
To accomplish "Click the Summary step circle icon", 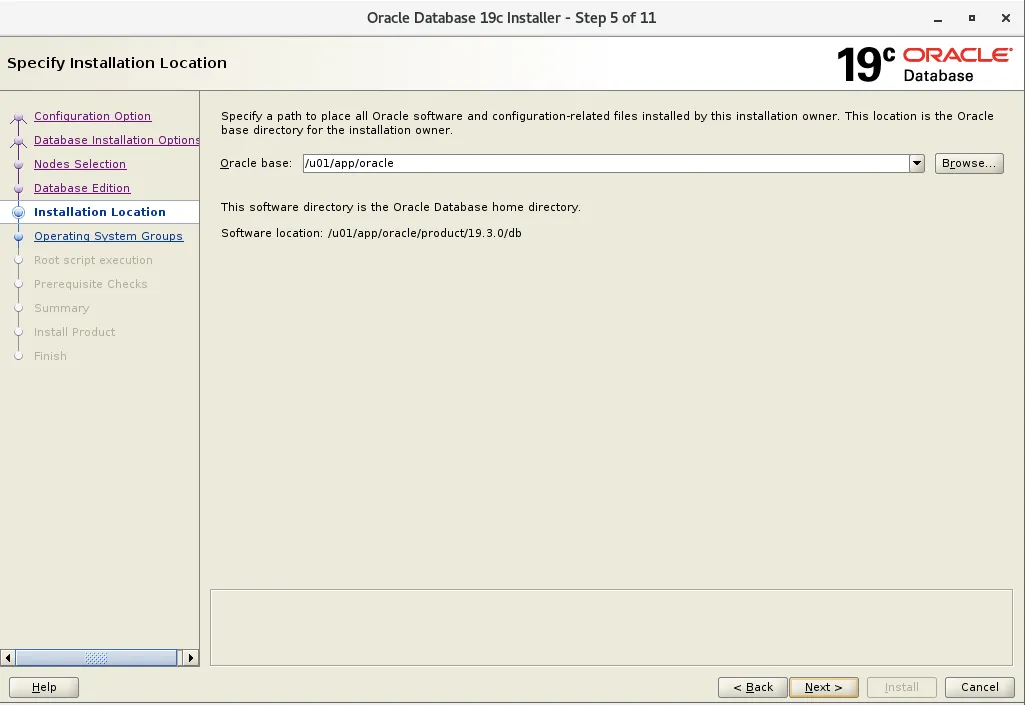I will pos(17,308).
